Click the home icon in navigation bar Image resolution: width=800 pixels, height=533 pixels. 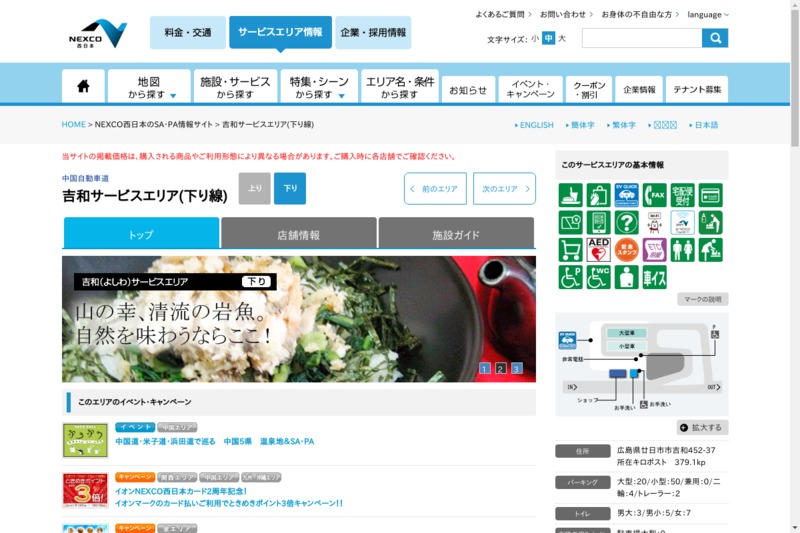click(83, 87)
